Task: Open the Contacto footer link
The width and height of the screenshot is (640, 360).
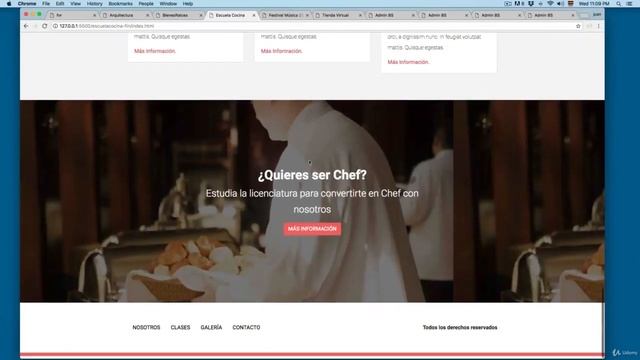Action: click(246, 327)
